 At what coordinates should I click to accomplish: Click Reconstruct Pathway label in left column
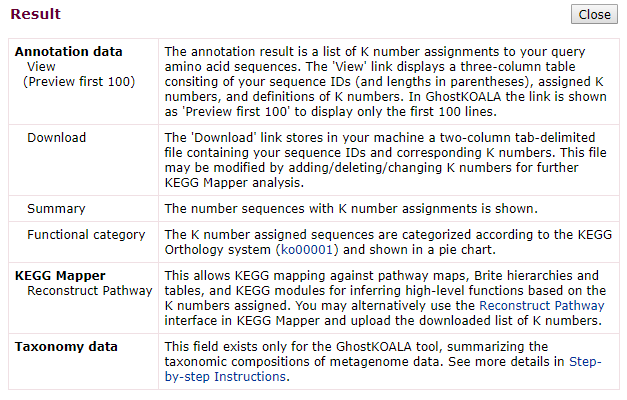pyautogui.click(x=90, y=291)
